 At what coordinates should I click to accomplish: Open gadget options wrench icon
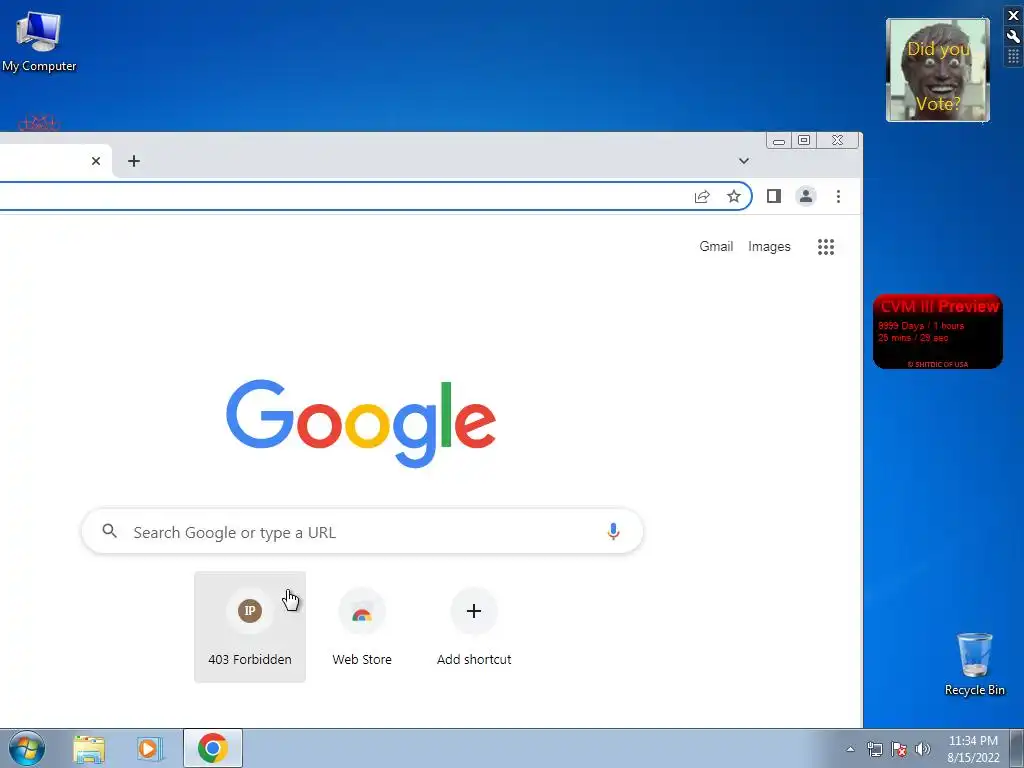[1014, 37]
